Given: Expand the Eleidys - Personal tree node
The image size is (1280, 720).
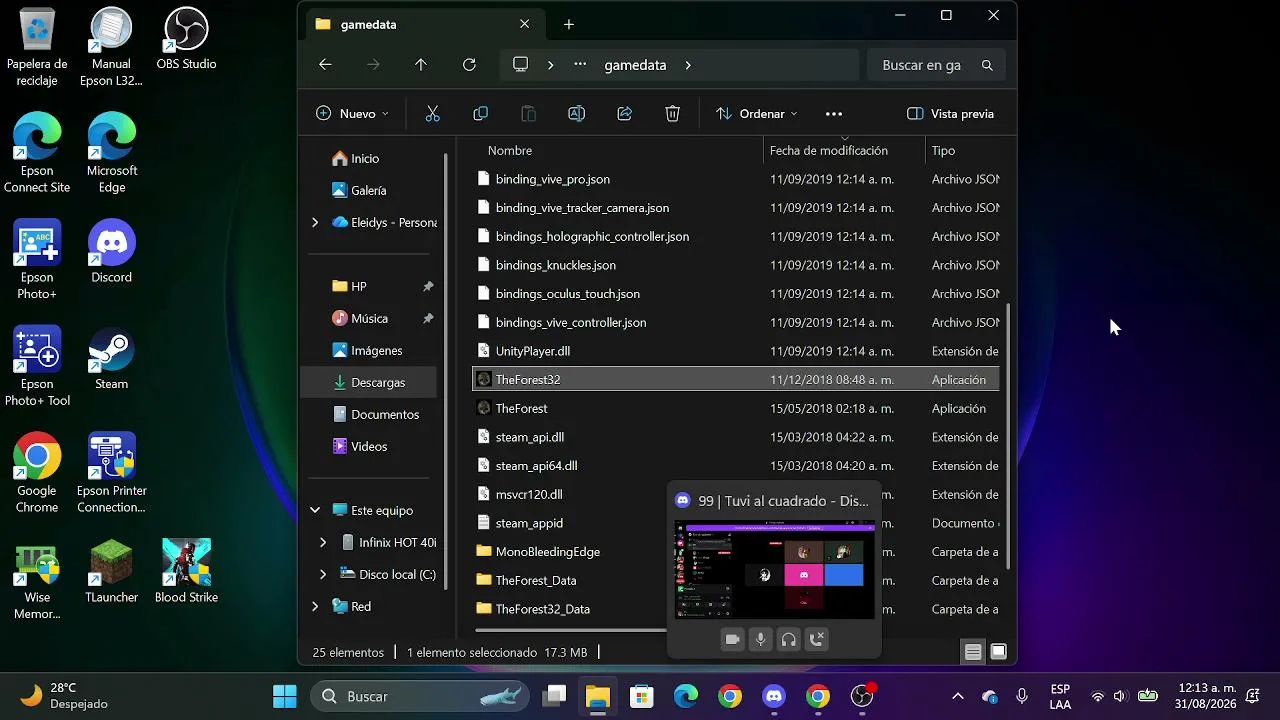Looking at the screenshot, I should coord(315,222).
